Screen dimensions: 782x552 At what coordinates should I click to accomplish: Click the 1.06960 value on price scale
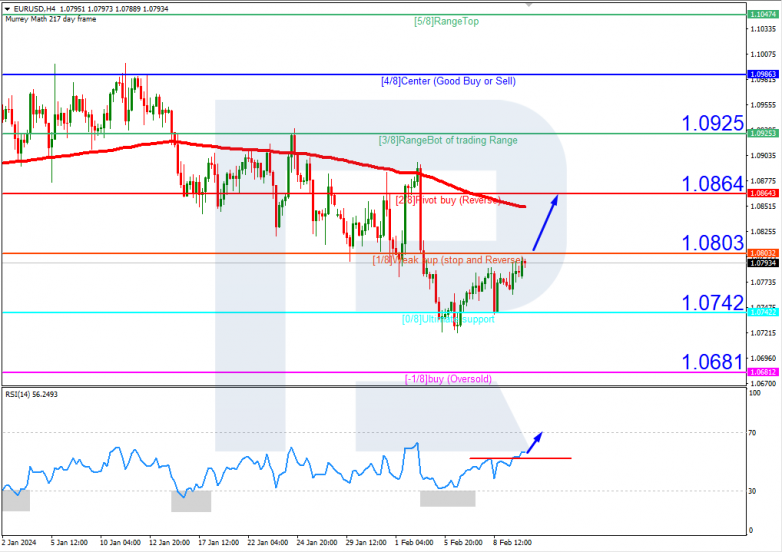click(763, 358)
